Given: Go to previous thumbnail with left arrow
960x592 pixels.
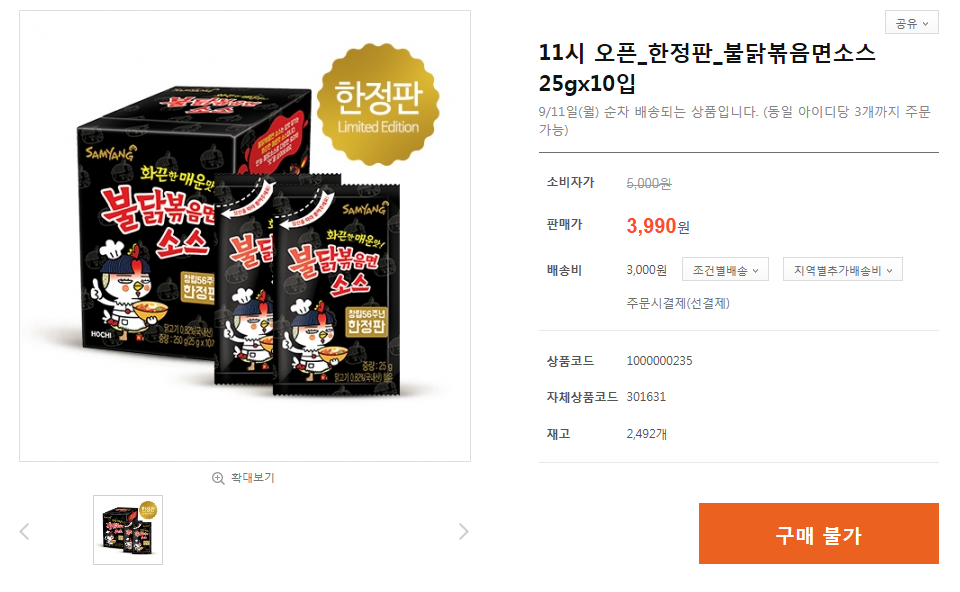Looking at the screenshot, I should [24, 531].
